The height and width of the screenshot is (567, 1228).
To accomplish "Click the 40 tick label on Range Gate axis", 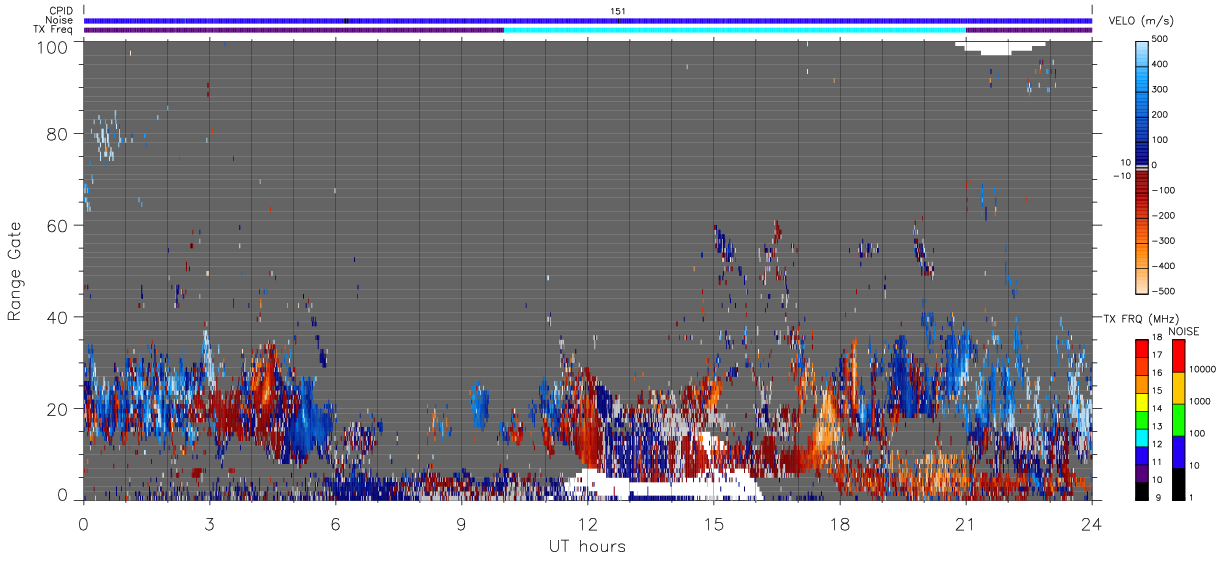I will pos(56,317).
